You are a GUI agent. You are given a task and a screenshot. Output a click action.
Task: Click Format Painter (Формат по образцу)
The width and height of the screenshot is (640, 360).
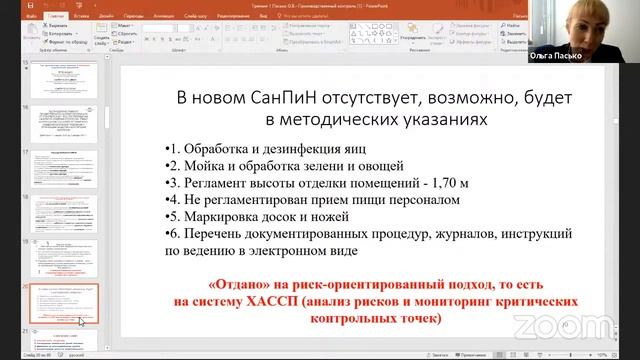click(x=65, y=42)
